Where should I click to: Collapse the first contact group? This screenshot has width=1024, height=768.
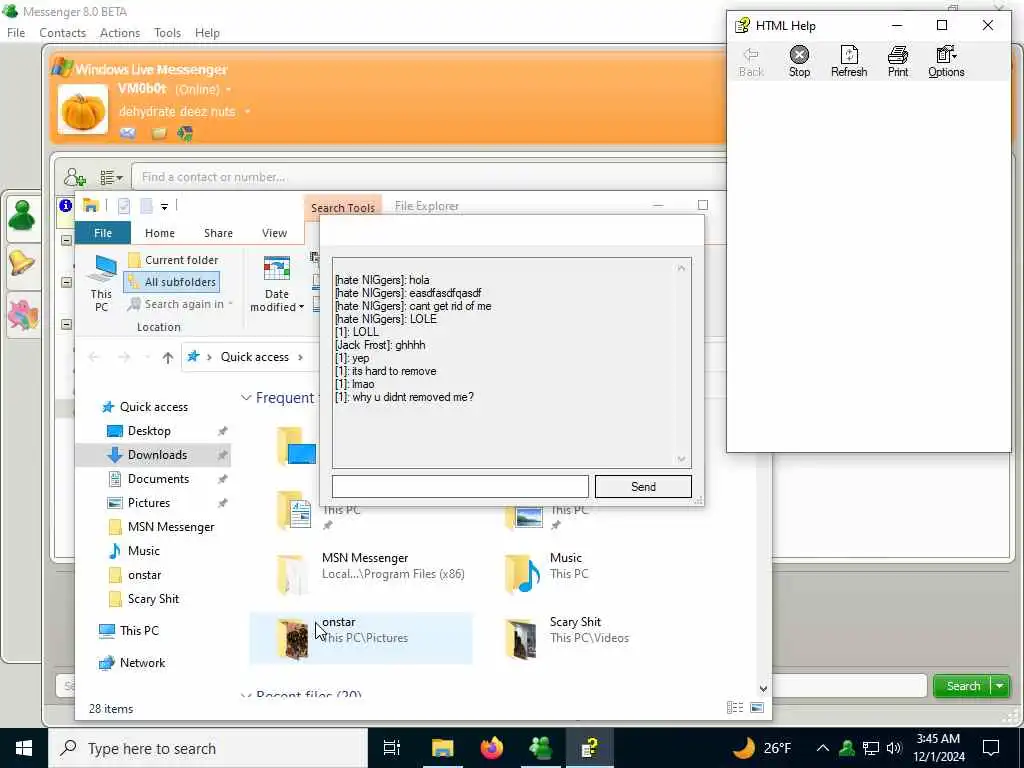click(66, 240)
